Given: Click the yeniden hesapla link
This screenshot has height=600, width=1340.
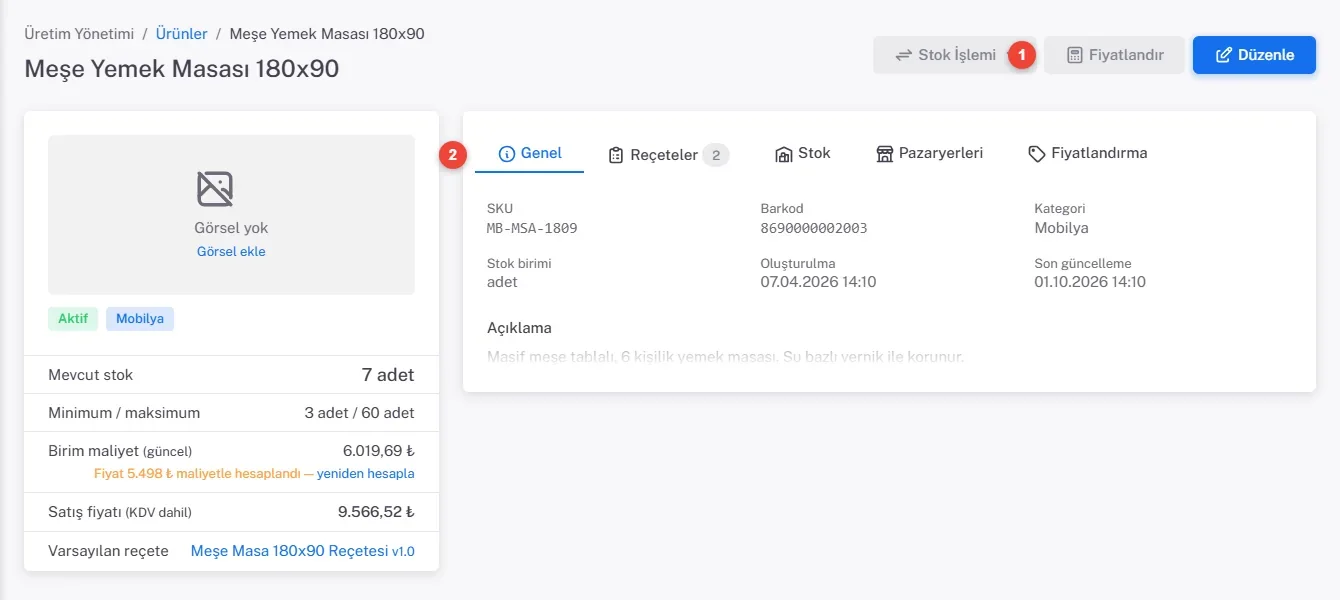Looking at the screenshot, I should pos(366,474).
